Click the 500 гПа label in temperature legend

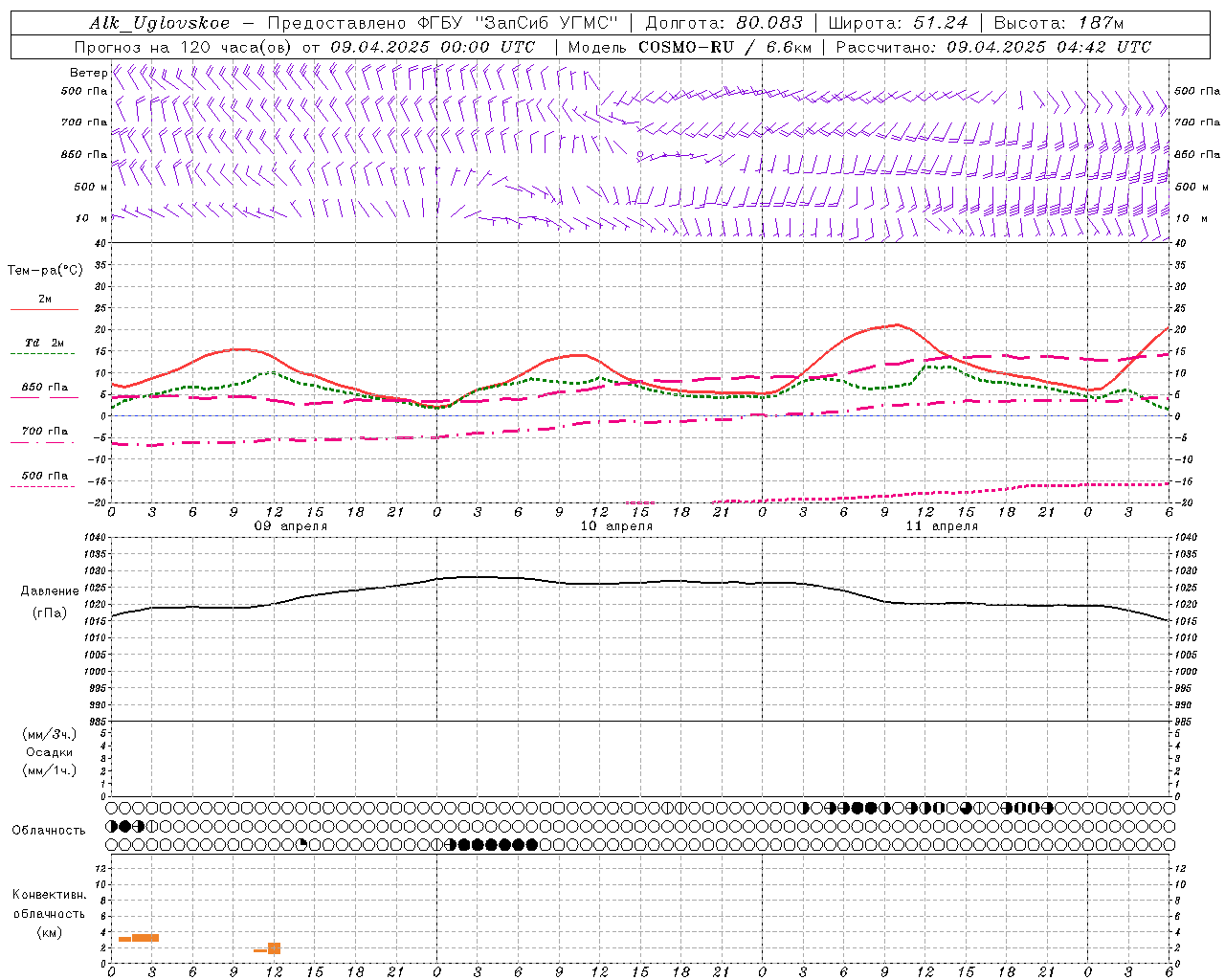(x=45, y=476)
